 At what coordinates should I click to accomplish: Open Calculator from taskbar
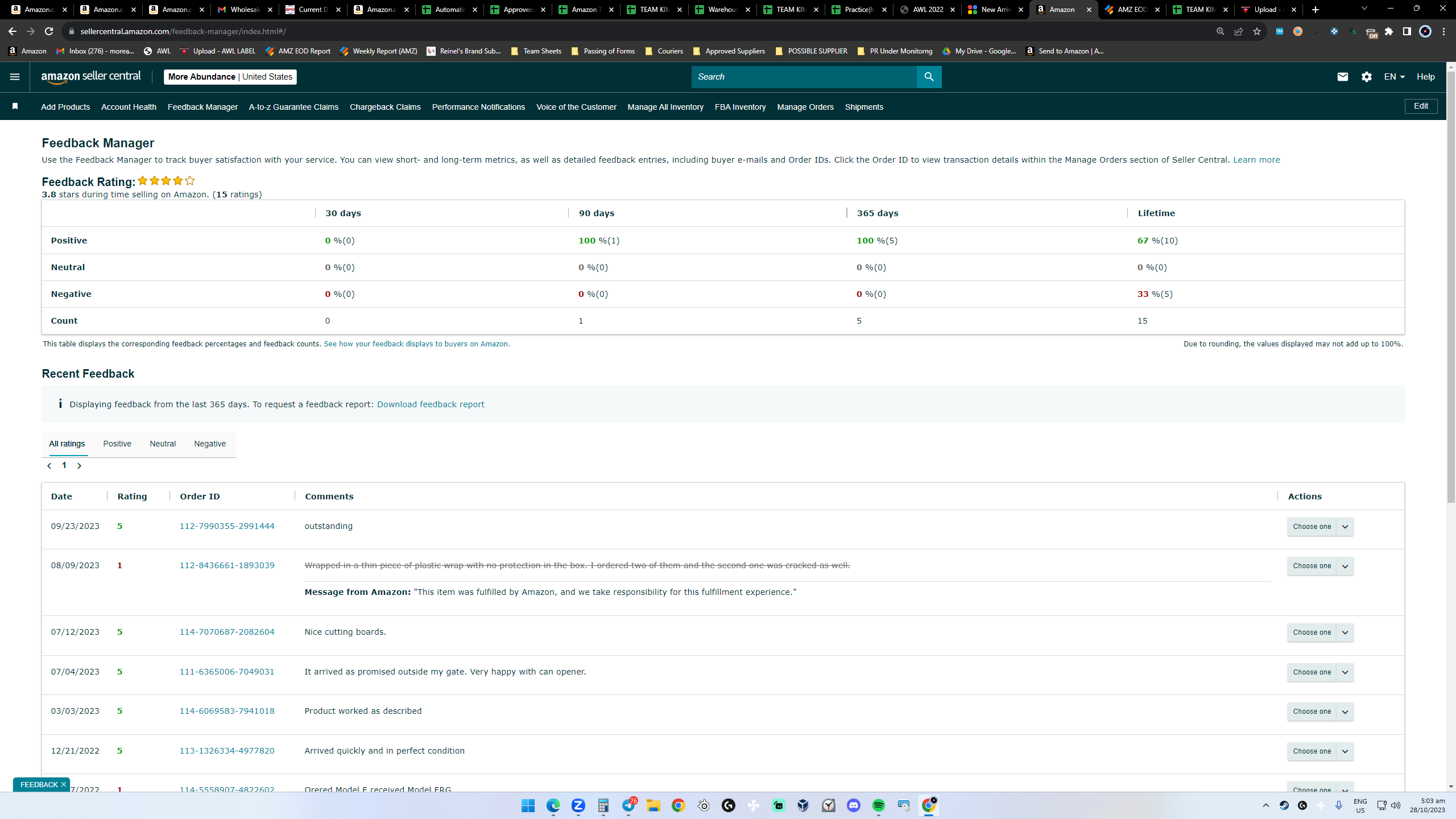[603, 805]
